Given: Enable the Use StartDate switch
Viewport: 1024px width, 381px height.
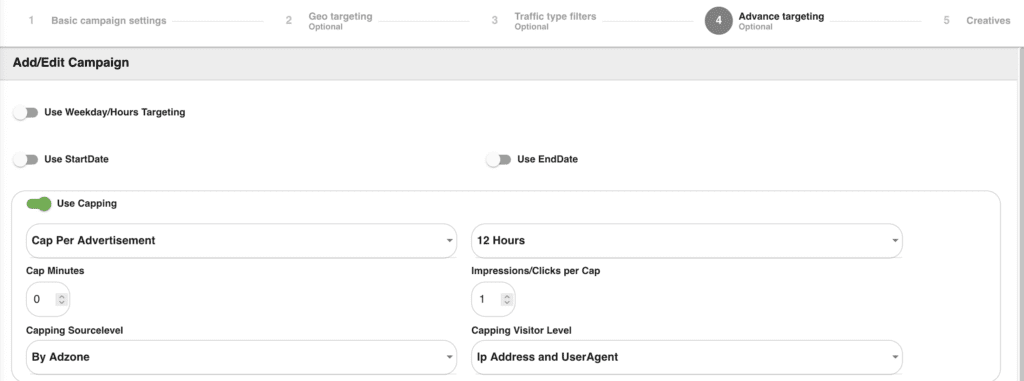Looking at the screenshot, I should 26,159.
